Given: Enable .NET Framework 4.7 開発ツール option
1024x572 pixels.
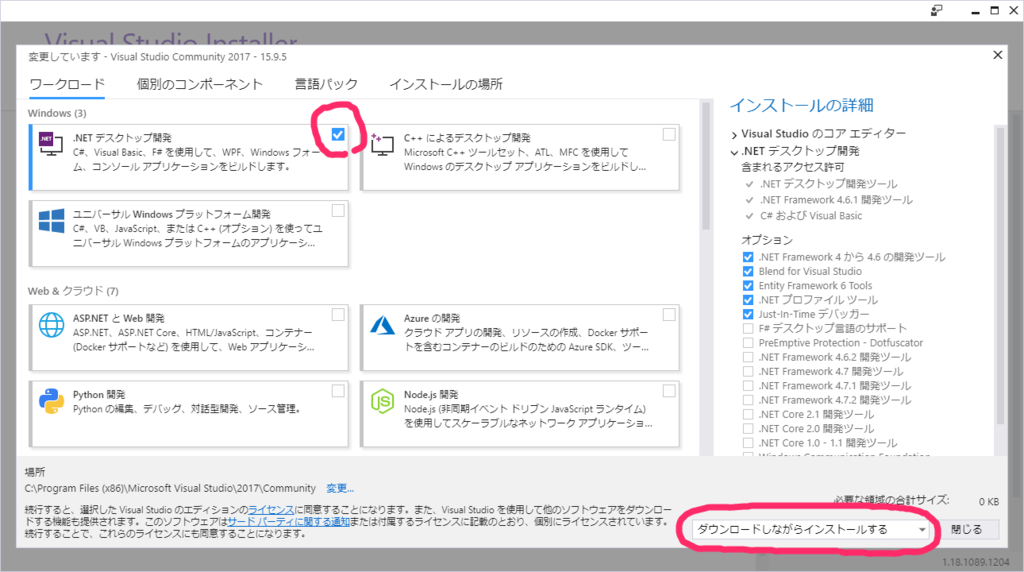Looking at the screenshot, I should pos(748,372).
